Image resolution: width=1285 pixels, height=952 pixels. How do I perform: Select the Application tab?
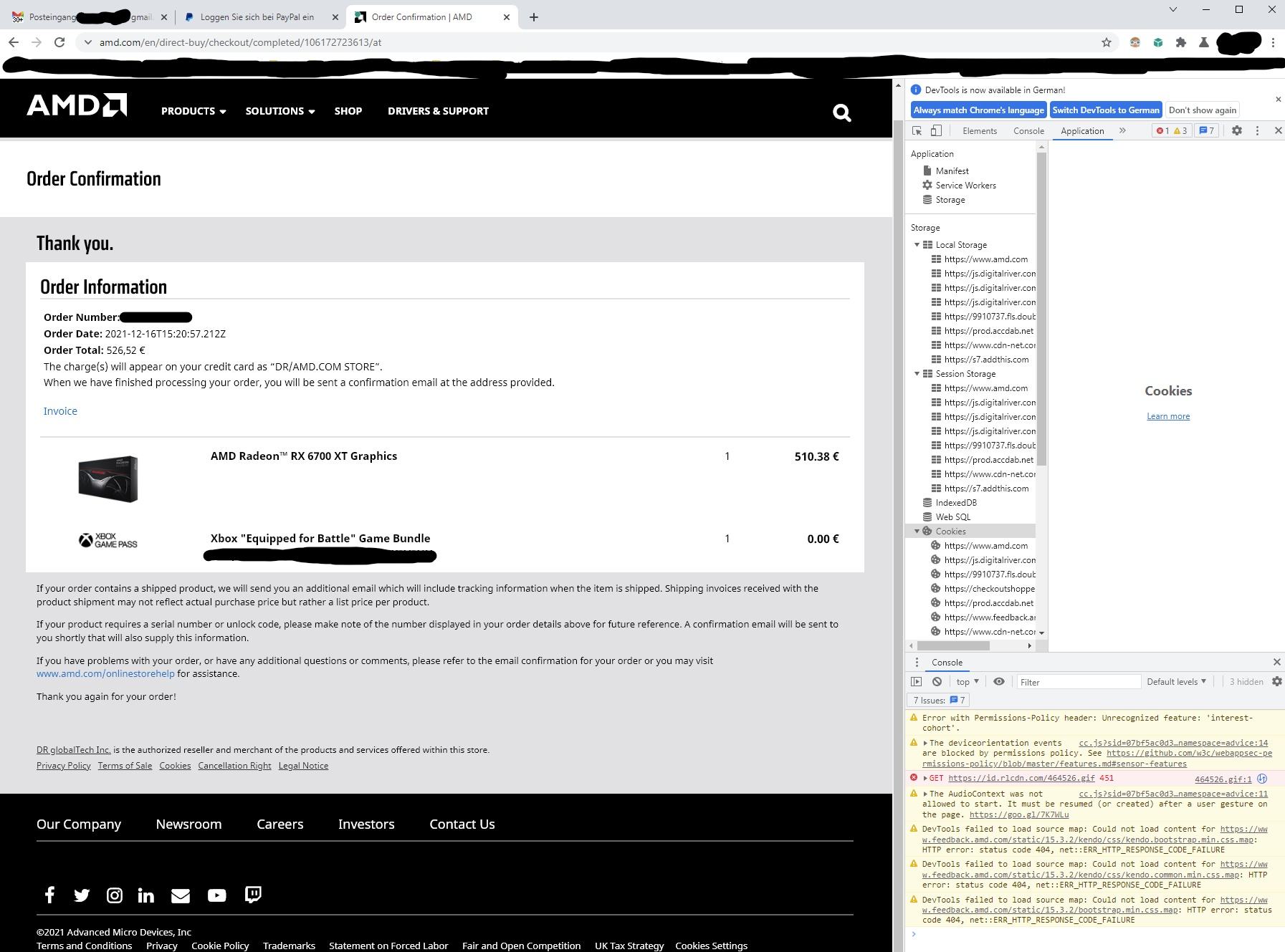point(1082,130)
